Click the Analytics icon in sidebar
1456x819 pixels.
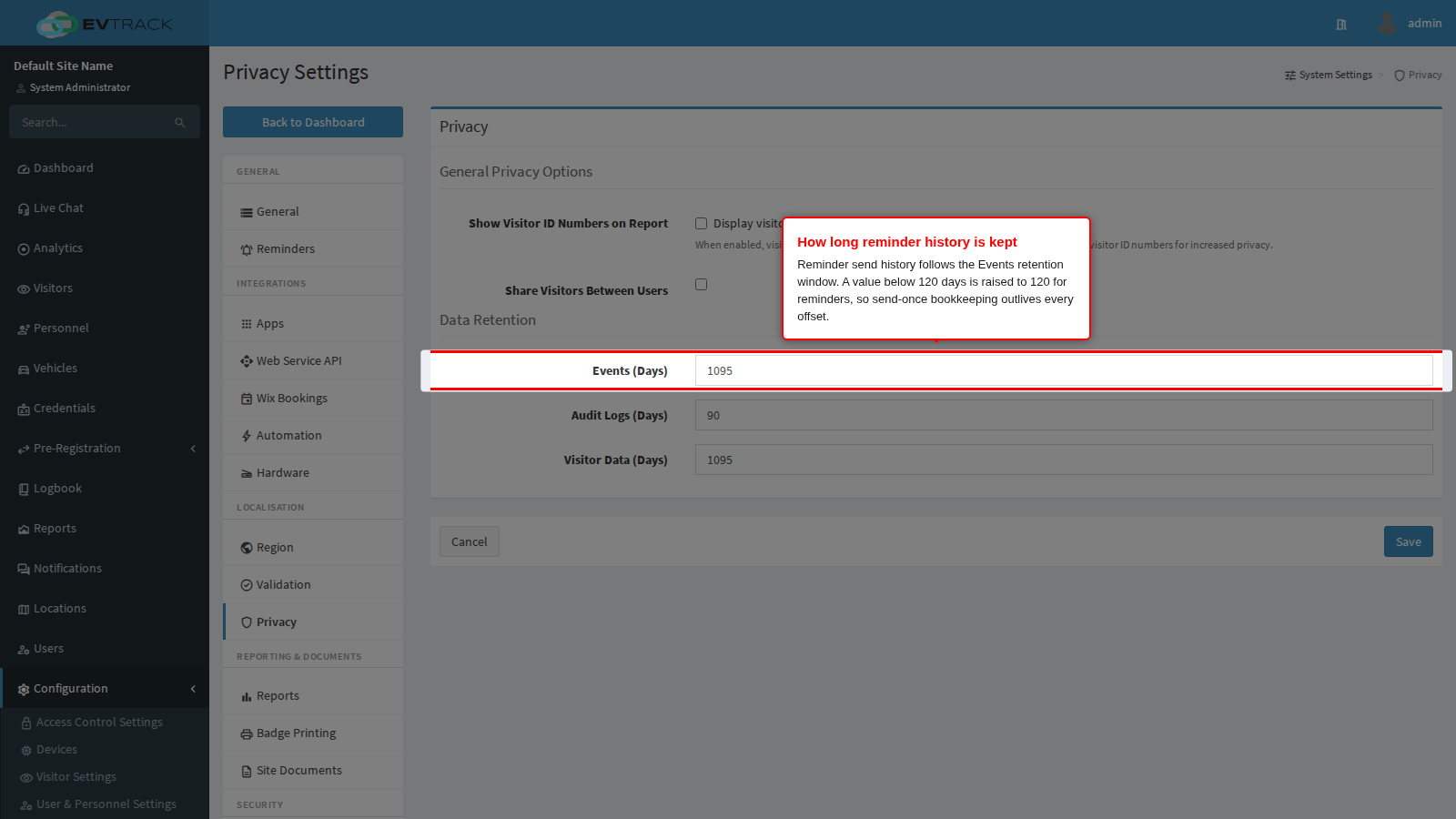click(x=24, y=249)
